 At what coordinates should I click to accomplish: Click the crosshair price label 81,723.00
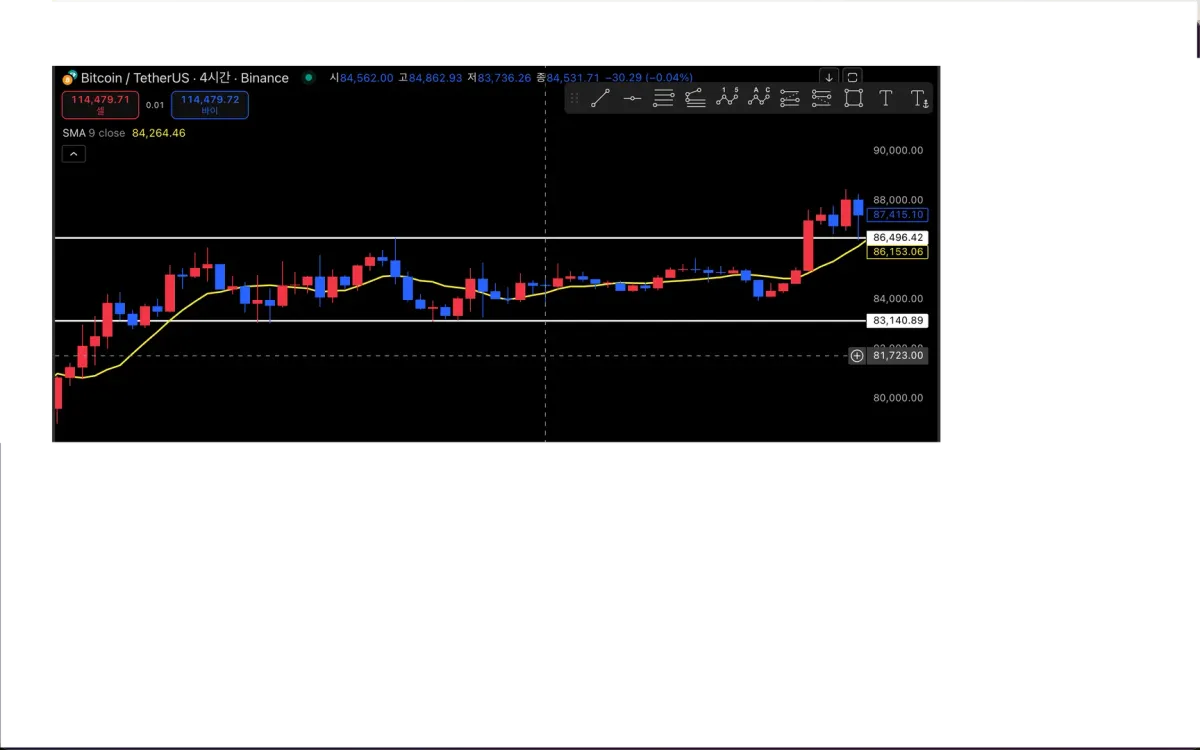tap(898, 356)
